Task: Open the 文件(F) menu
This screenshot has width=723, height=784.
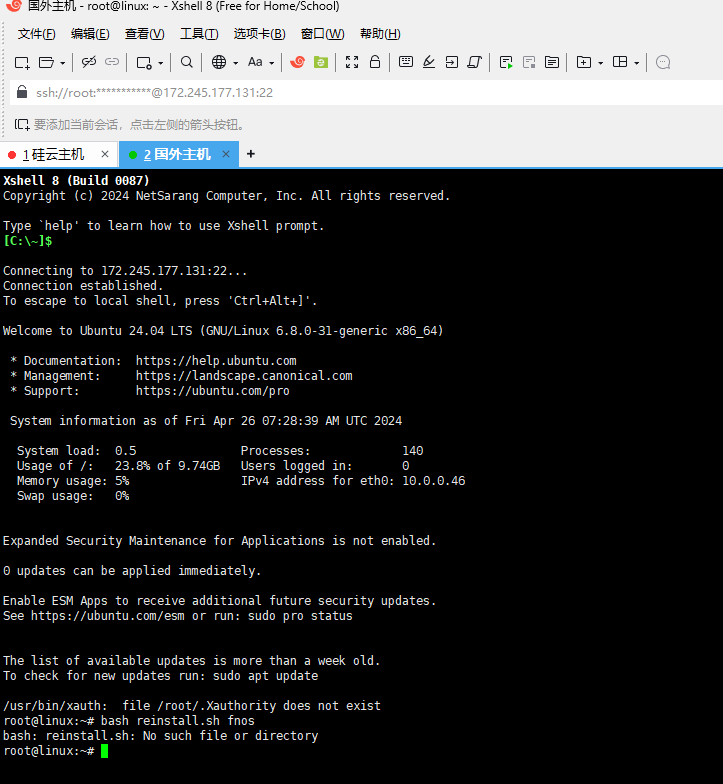Action: click(x=37, y=34)
